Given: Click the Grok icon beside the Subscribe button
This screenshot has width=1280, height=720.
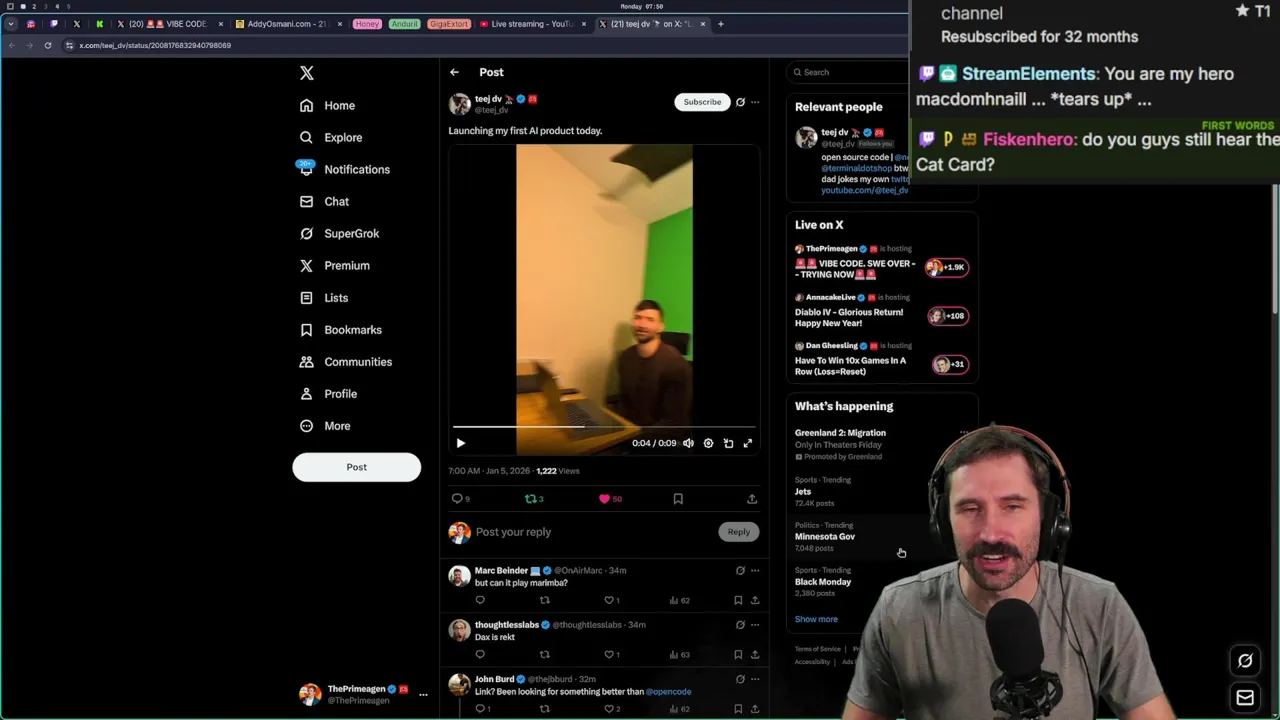Looking at the screenshot, I should [740, 102].
